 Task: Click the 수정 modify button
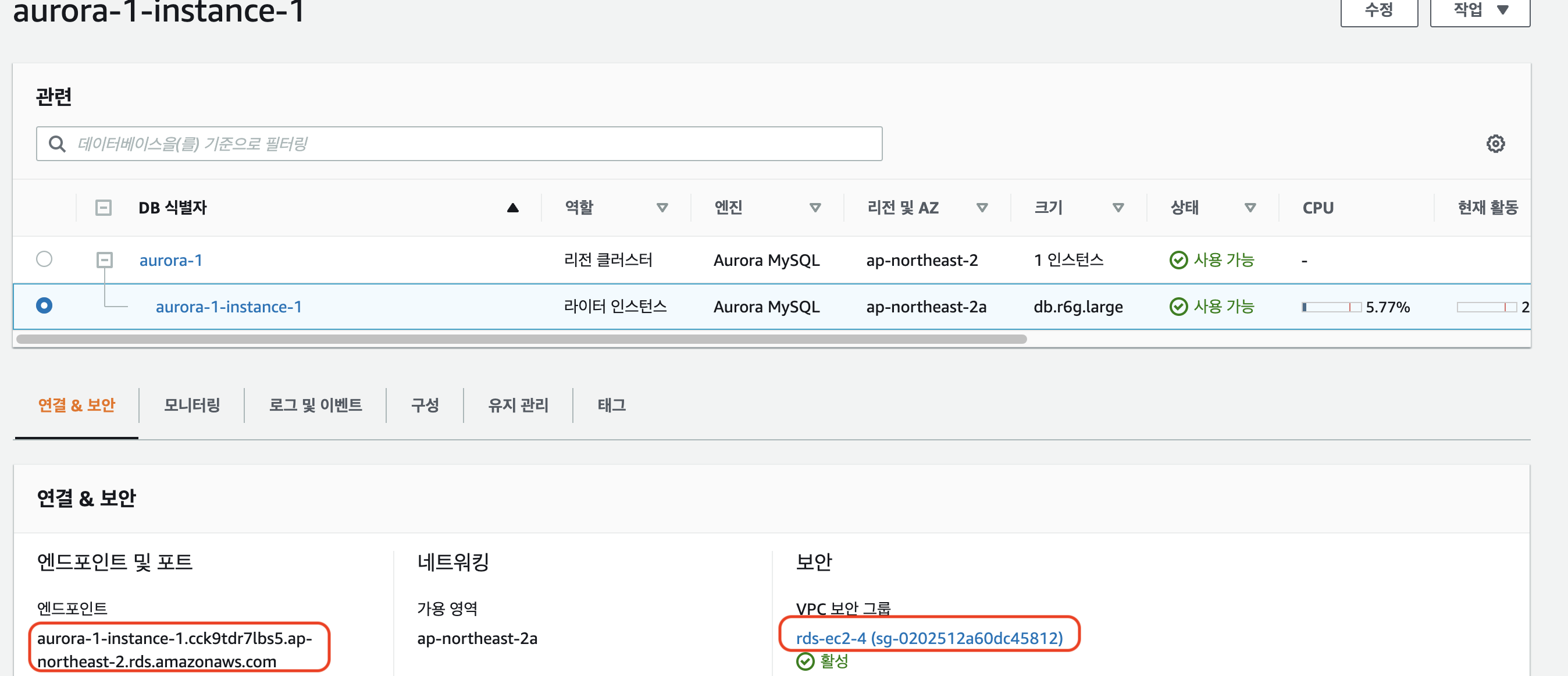point(1379,10)
